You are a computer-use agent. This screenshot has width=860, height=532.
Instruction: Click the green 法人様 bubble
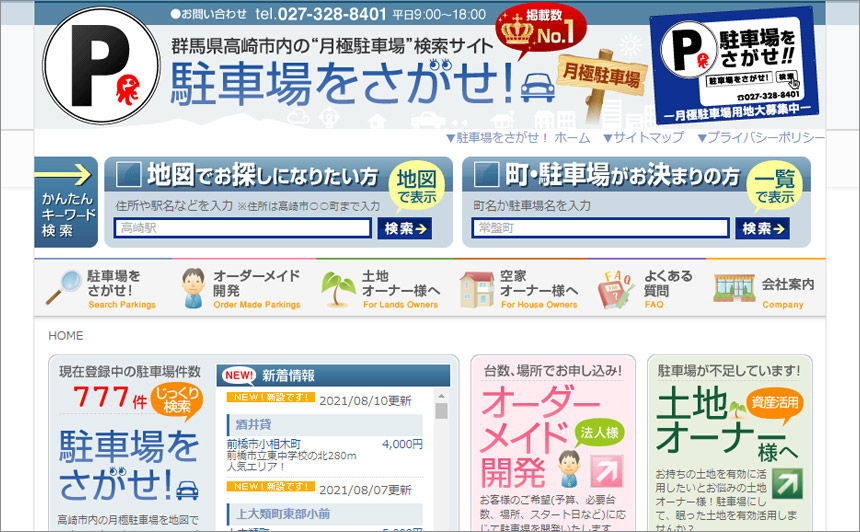tap(599, 433)
